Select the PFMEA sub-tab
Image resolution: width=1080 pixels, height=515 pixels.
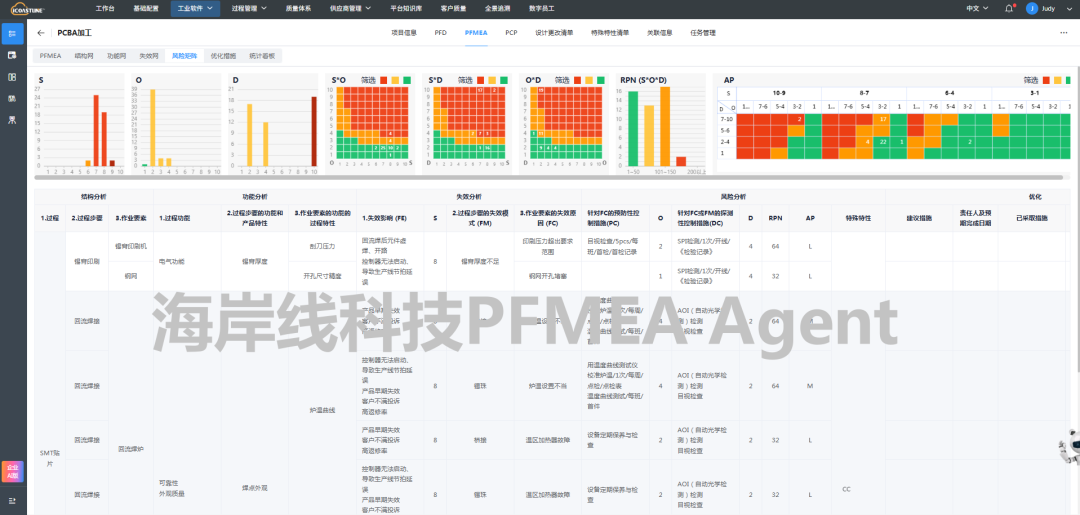(50, 56)
